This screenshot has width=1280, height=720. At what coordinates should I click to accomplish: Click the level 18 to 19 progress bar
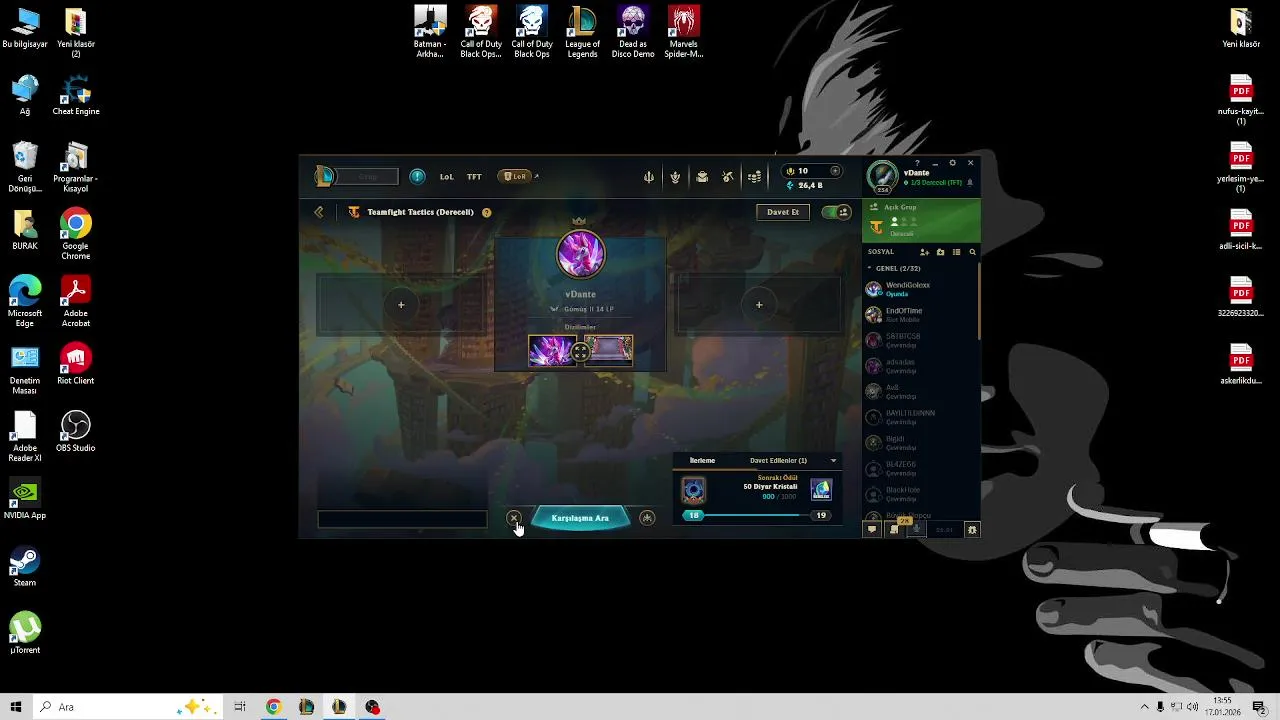click(756, 515)
